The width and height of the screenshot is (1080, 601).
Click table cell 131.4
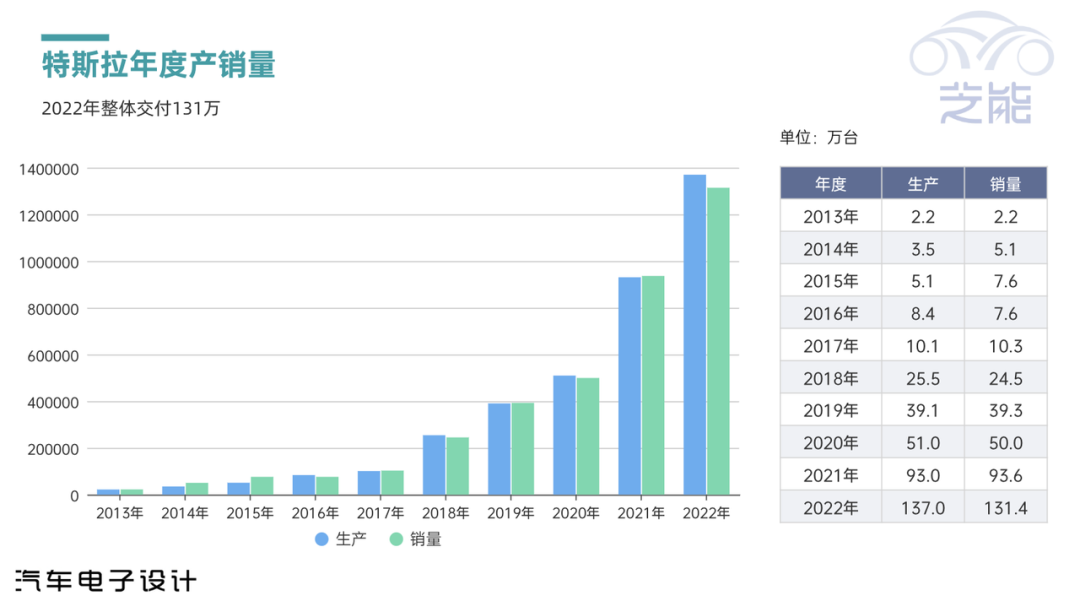(x=1006, y=509)
